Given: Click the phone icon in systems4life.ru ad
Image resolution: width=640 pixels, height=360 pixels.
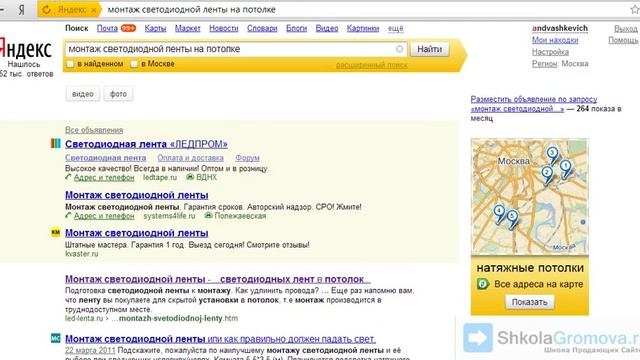Looking at the screenshot, I should point(68,216).
